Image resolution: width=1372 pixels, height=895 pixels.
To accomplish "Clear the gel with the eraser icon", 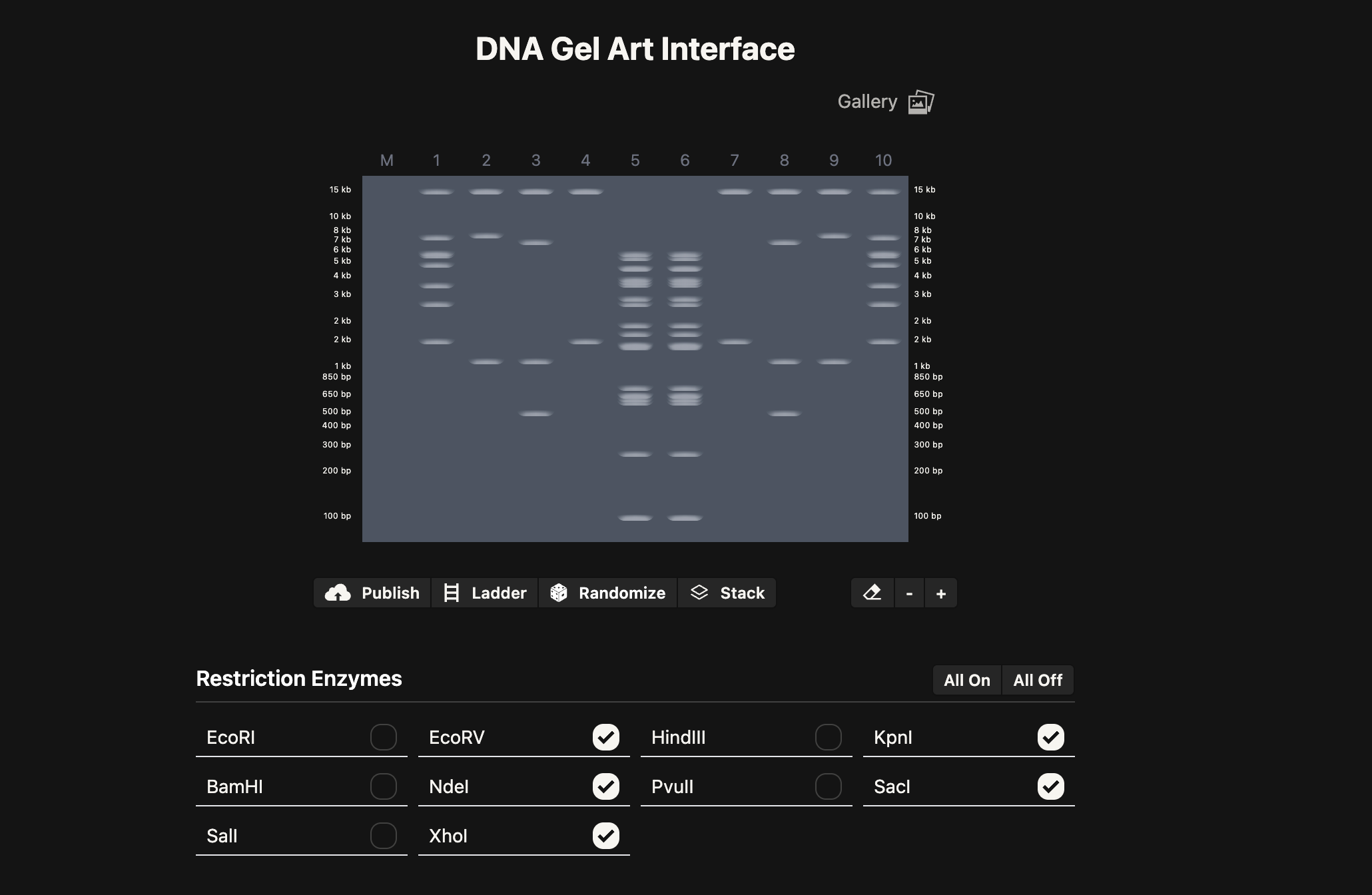I will (x=872, y=593).
